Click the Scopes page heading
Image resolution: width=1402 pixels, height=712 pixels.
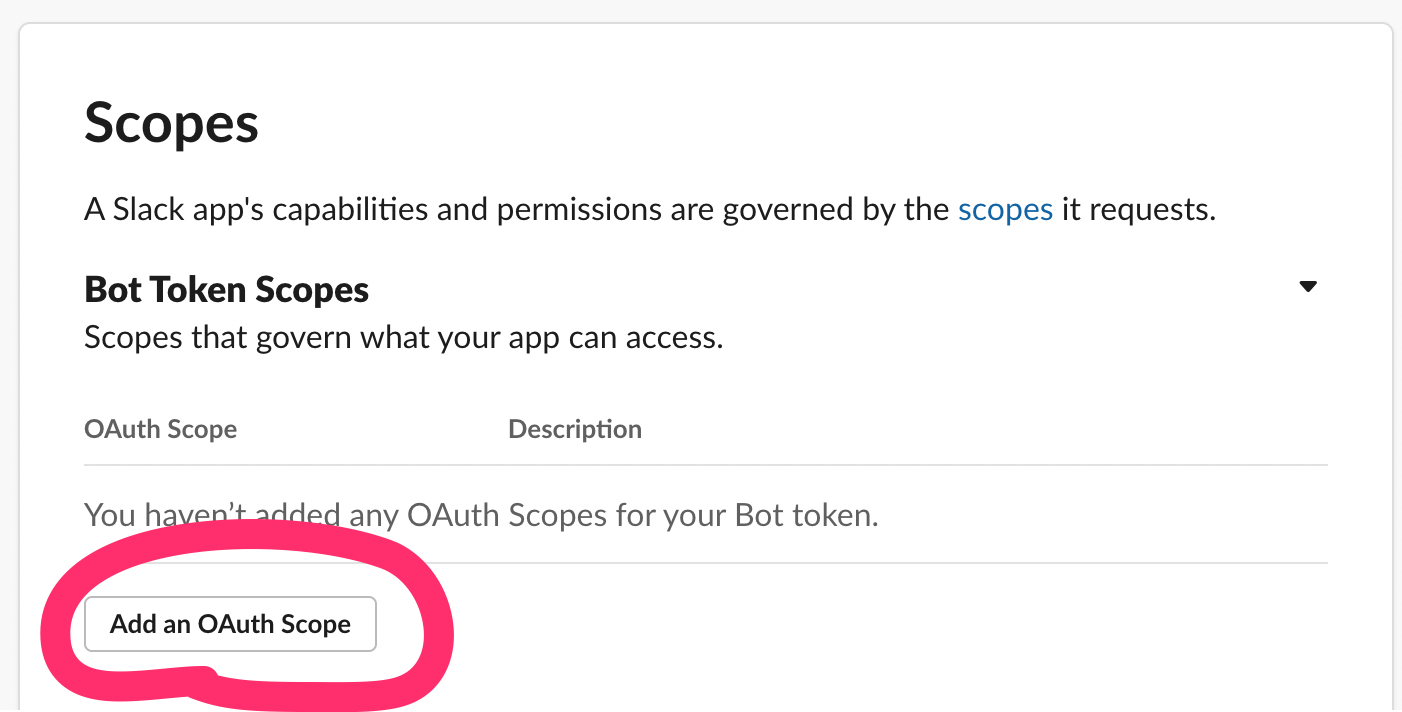(171, 124)
